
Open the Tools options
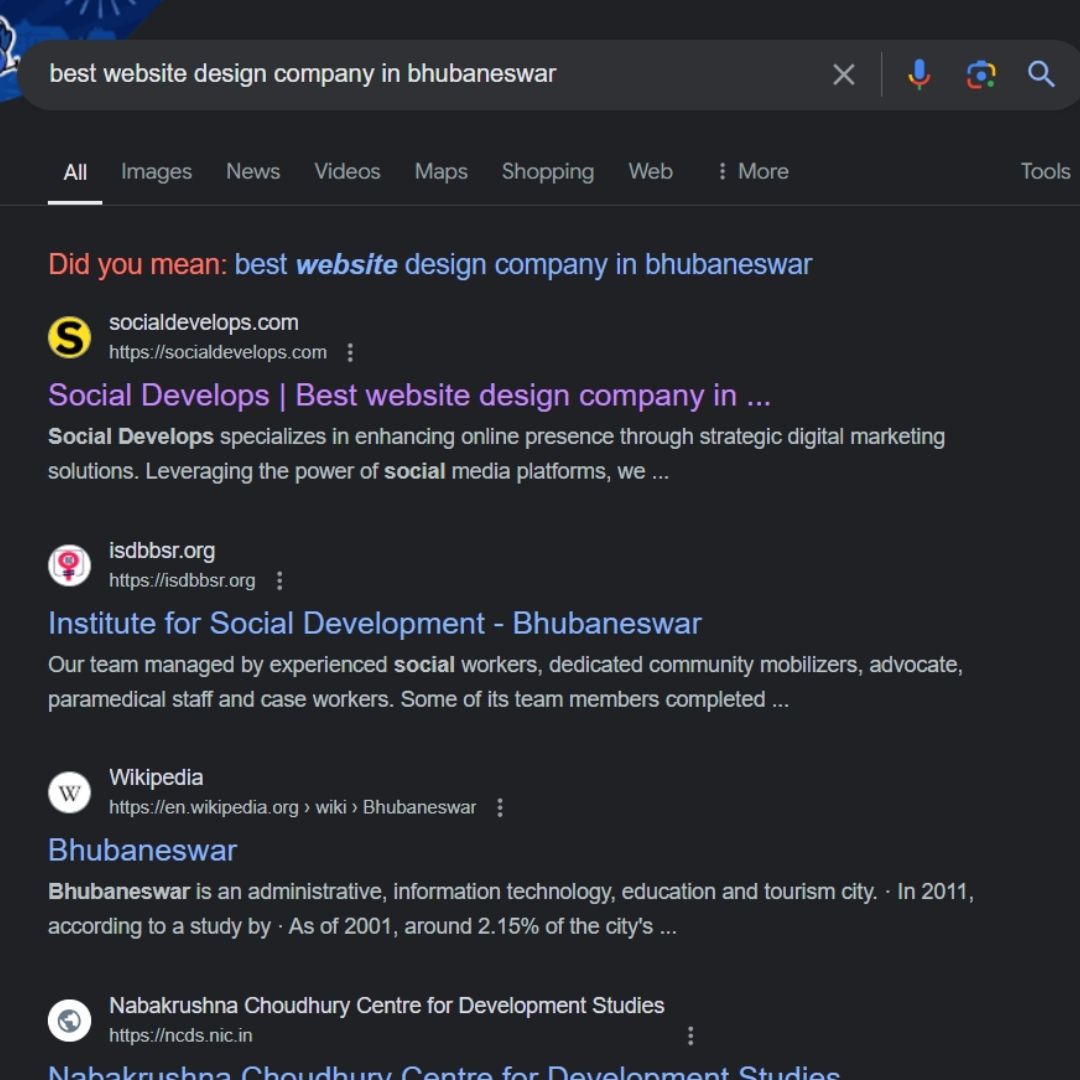pos(1045,171)
